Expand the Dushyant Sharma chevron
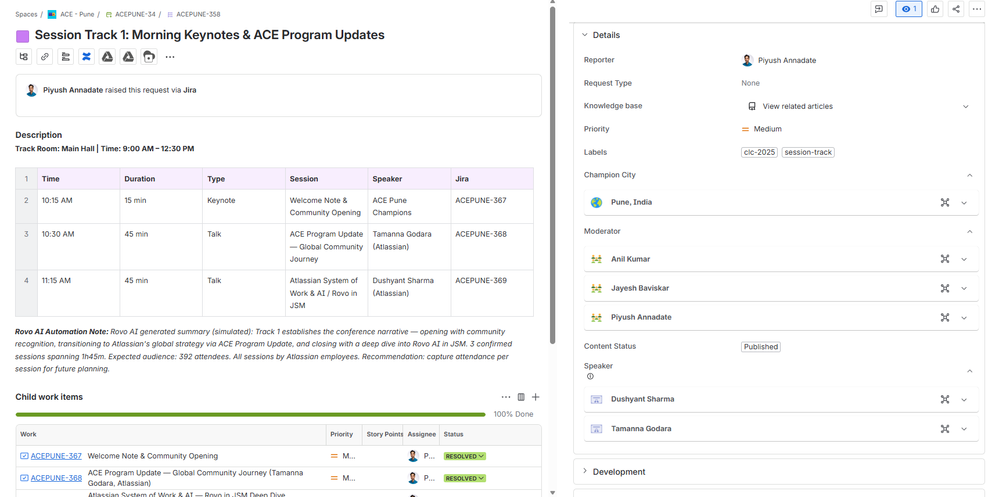The image size is (999, 497). [964, 400]
